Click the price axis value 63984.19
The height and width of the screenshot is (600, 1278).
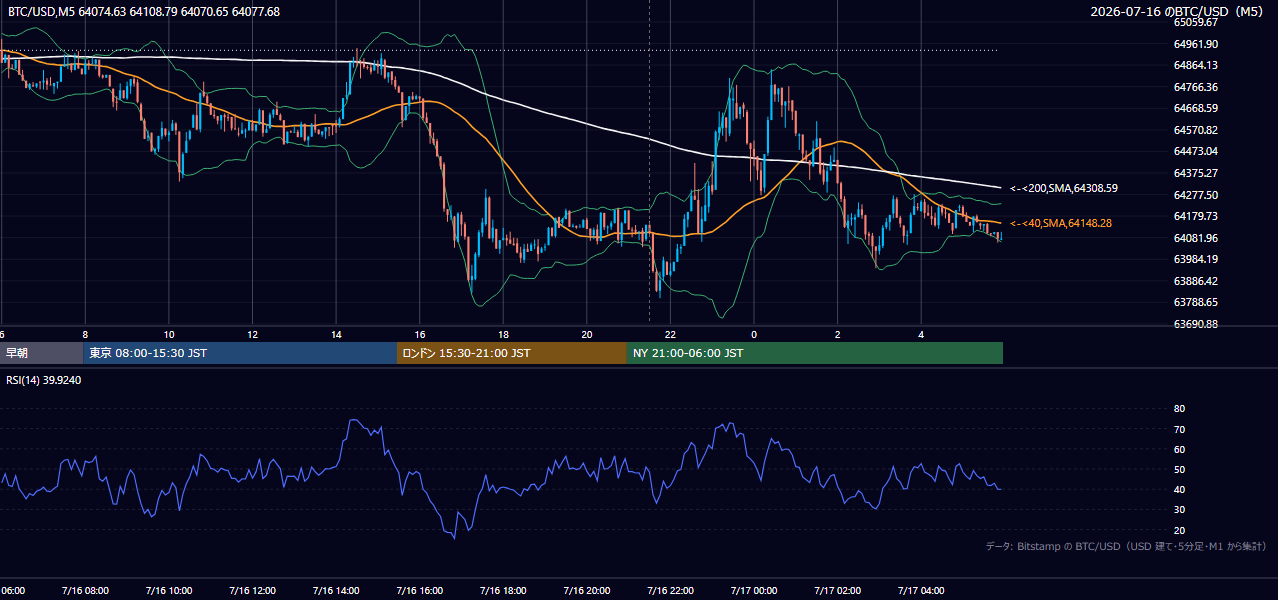(1195, 259)
